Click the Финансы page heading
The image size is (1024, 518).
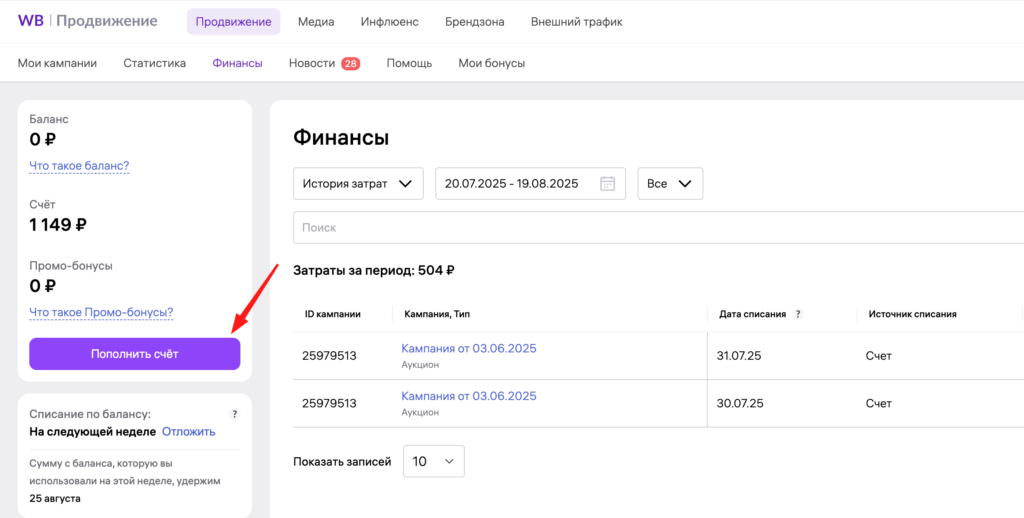coord(341,138)
